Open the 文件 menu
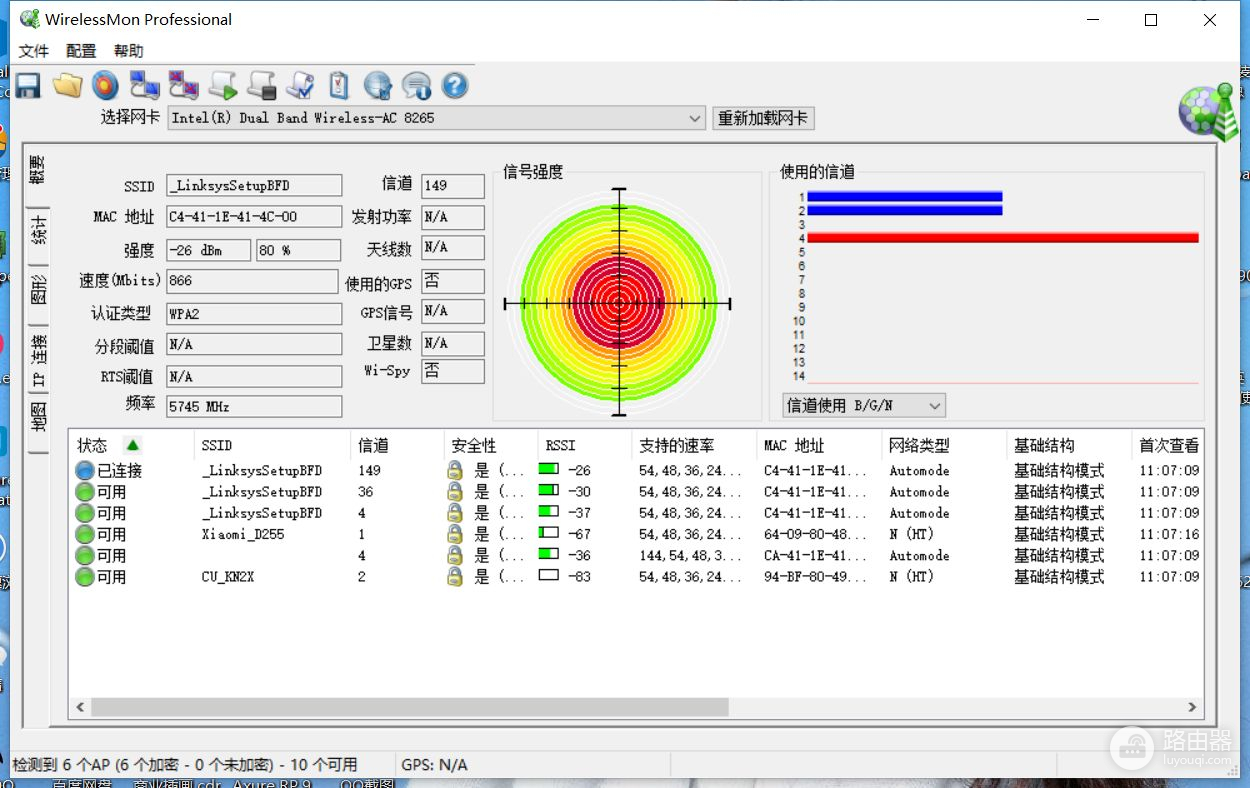Viewport: 1250px width, 788px height. click(x=33, y=51)
